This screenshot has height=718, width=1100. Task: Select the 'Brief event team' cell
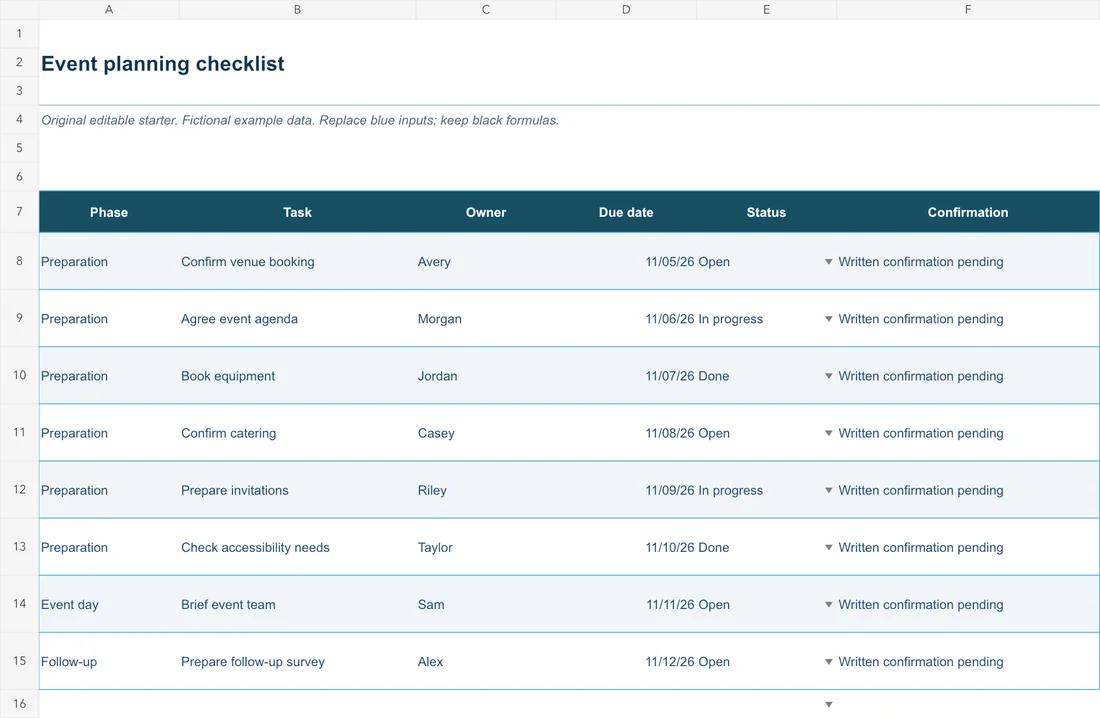pos(297,604)
